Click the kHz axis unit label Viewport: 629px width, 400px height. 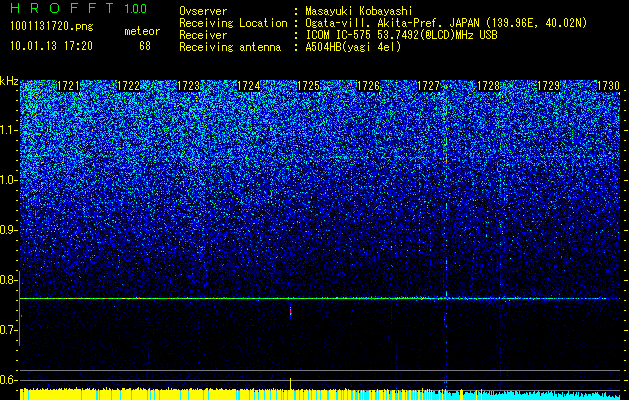point(9,81)
